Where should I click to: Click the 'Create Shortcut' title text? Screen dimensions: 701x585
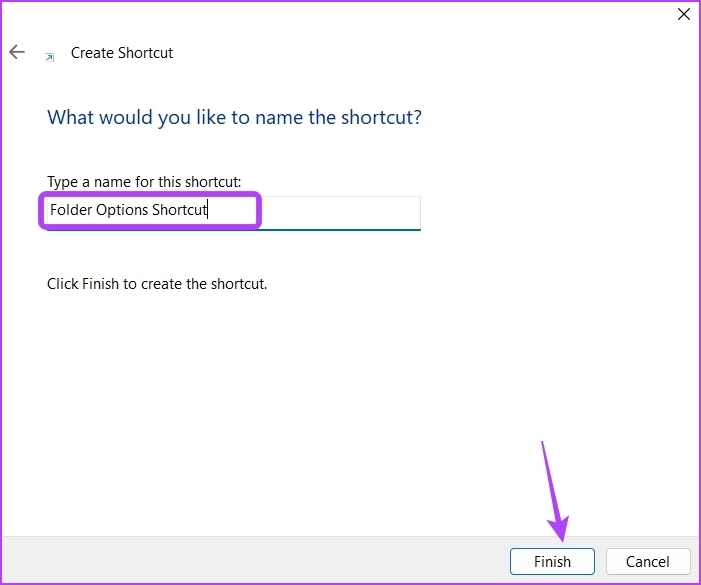pyautogui.click(x=122, y=53)
